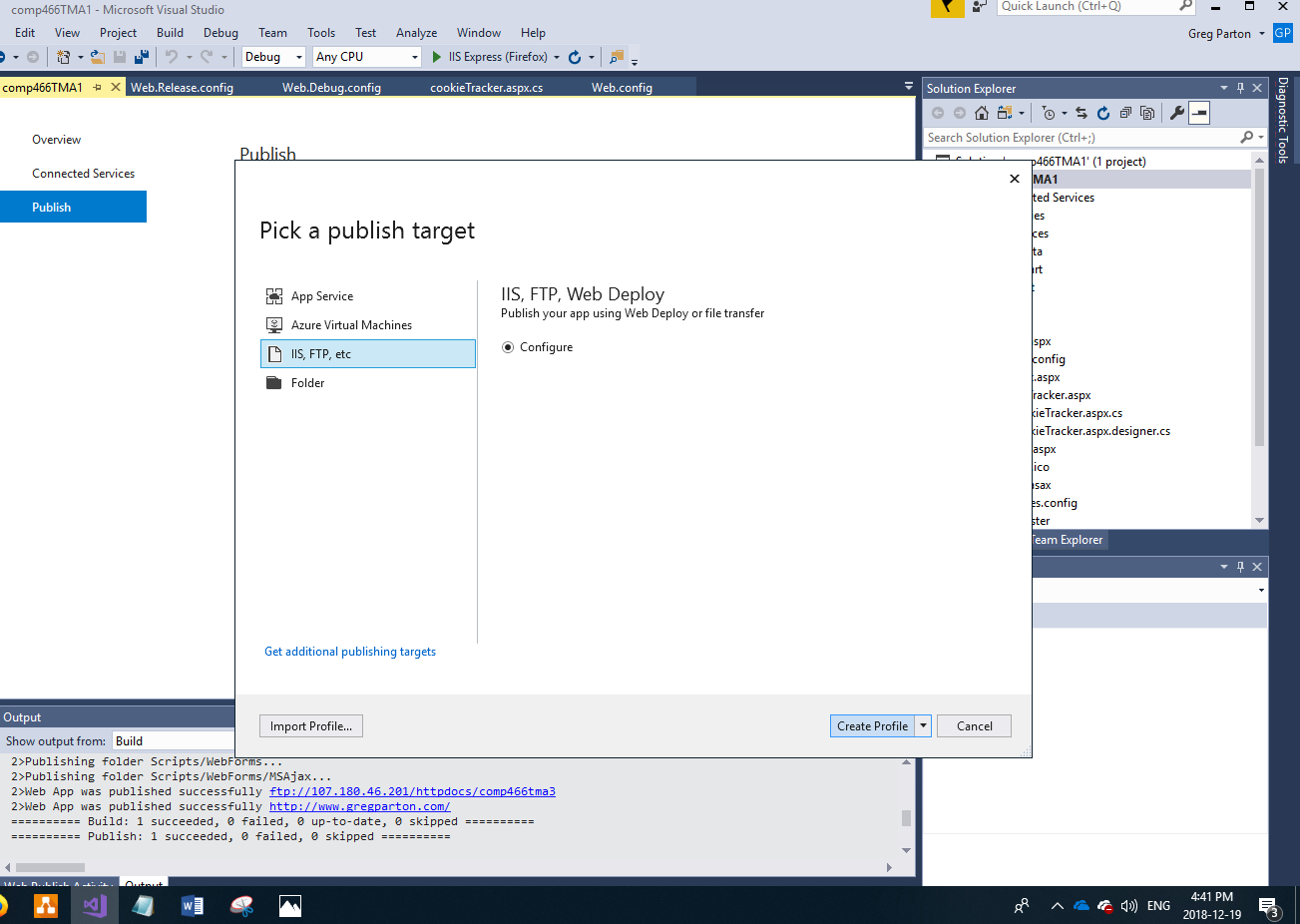1300x924 pixels.
Task: Open the Analyze menu
Action: pos(416,33)
